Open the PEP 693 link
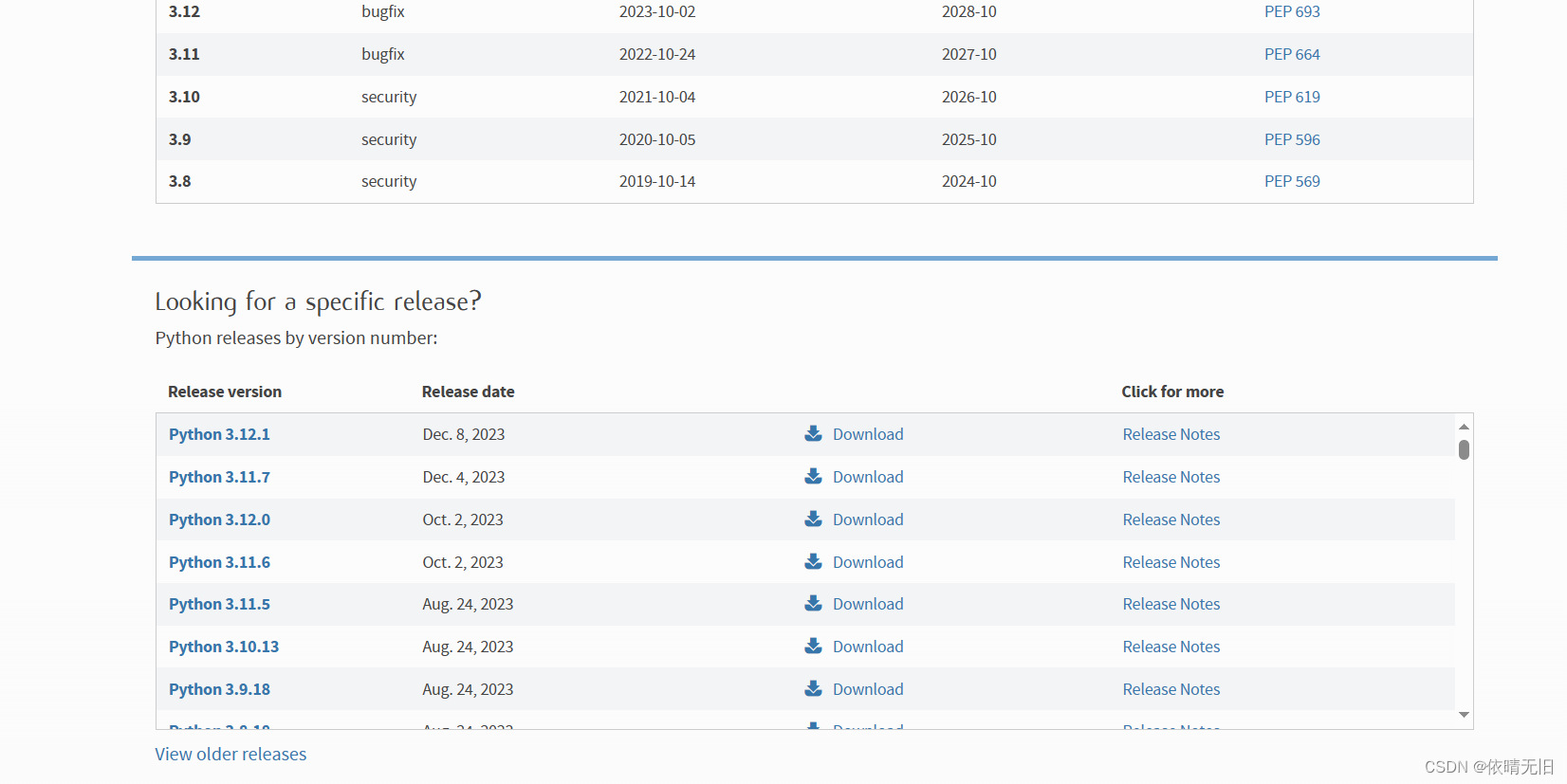This screenshot has width=1567, height=784. 1292,11
